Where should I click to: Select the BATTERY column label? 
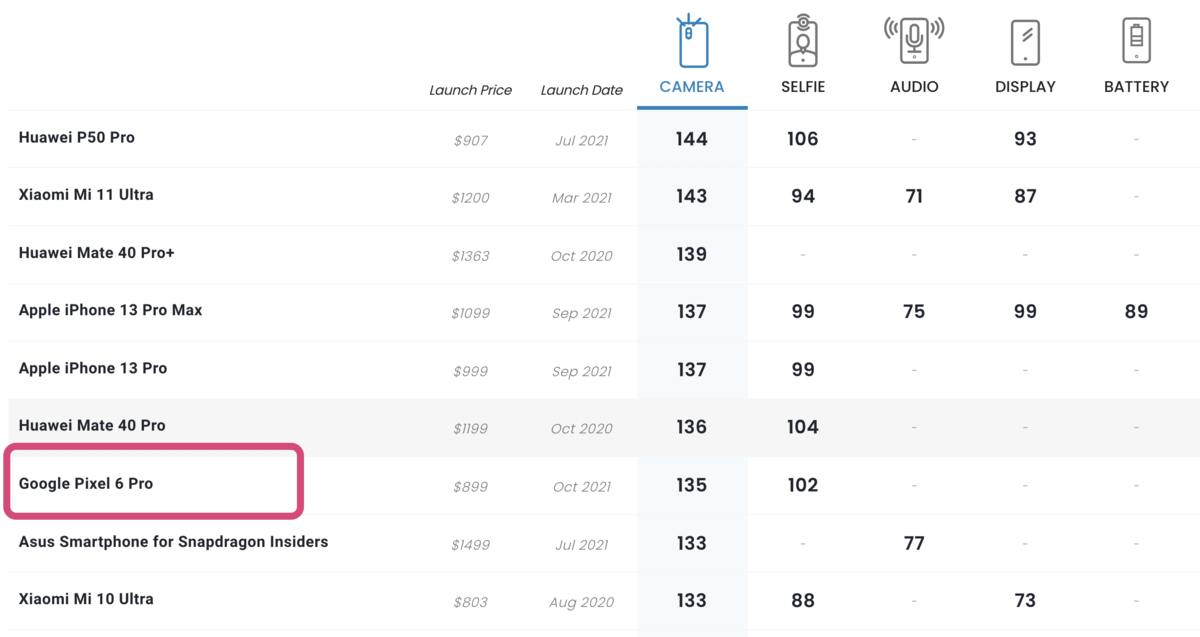click(1136, 87)
